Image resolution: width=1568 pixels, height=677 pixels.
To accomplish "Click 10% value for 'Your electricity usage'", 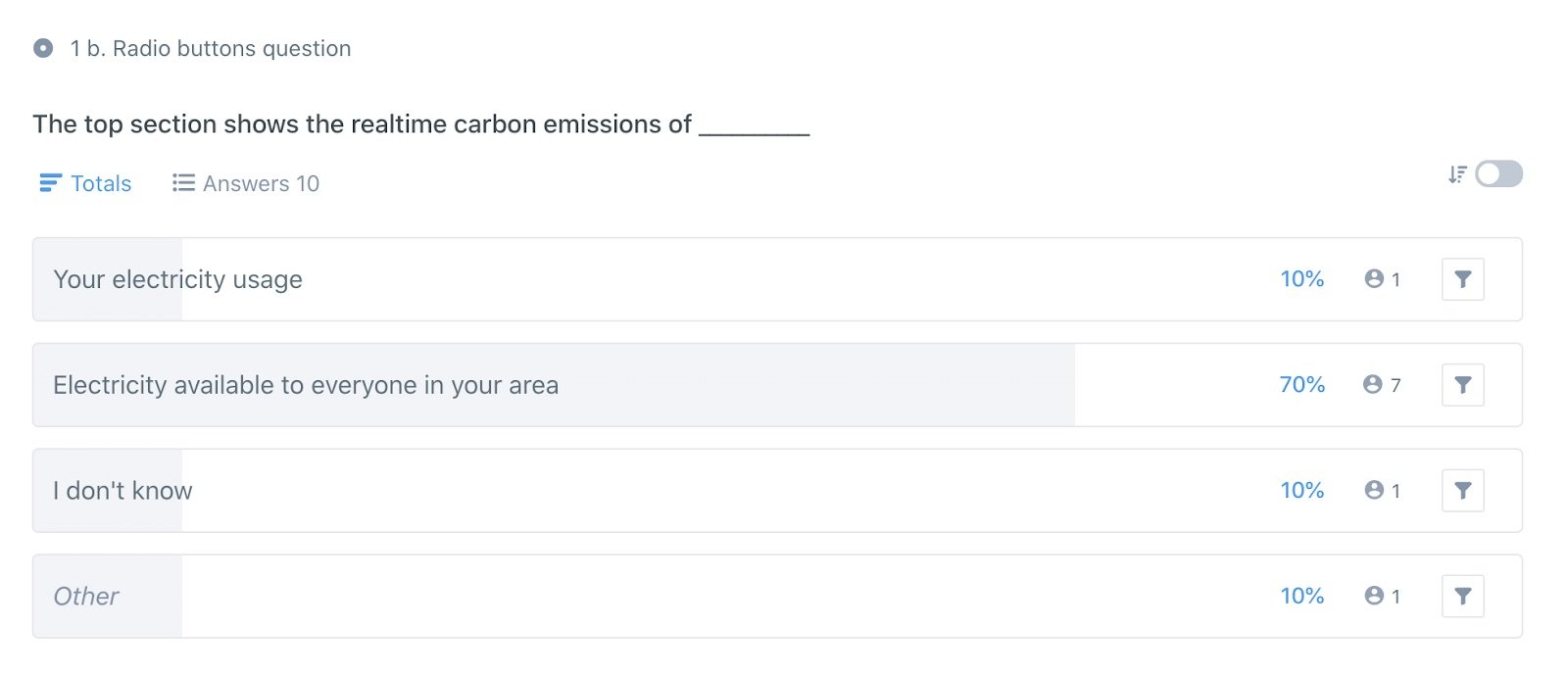I will (1301, 279).
